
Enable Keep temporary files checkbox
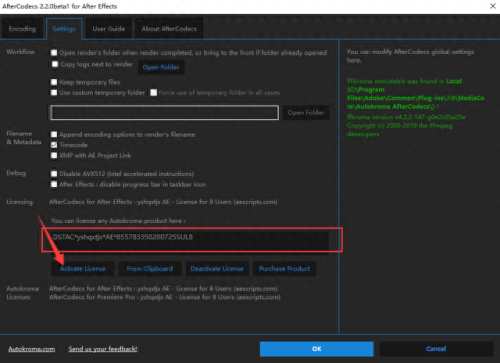54,82
